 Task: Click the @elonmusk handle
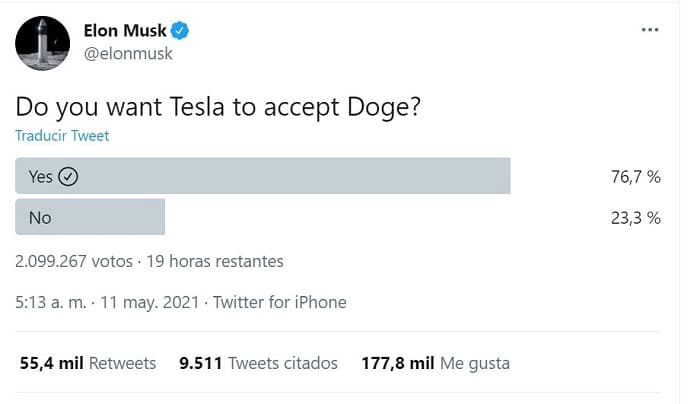(128, 54)
